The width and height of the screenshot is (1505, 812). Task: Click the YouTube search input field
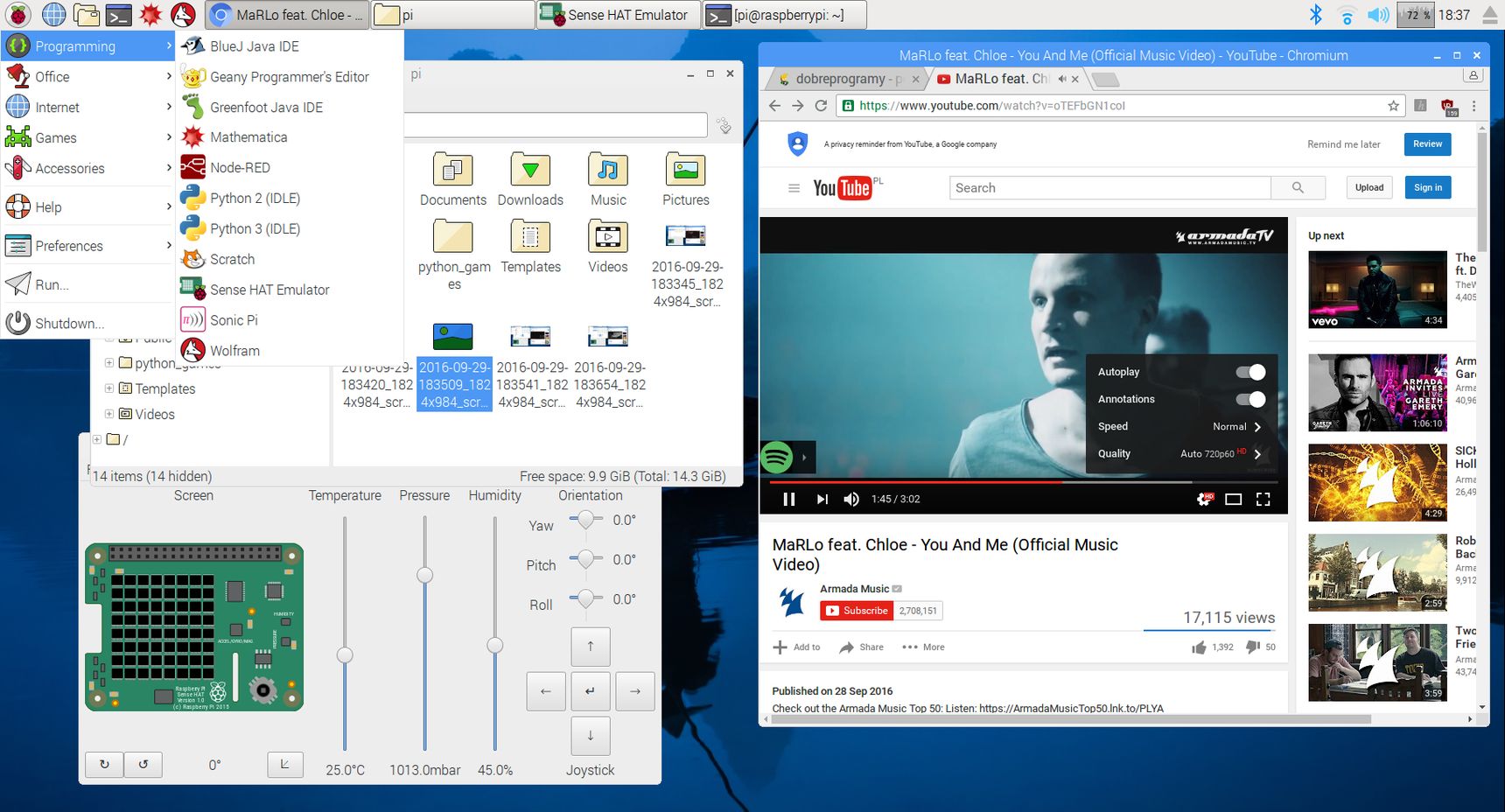click(x=1109, y=188)
